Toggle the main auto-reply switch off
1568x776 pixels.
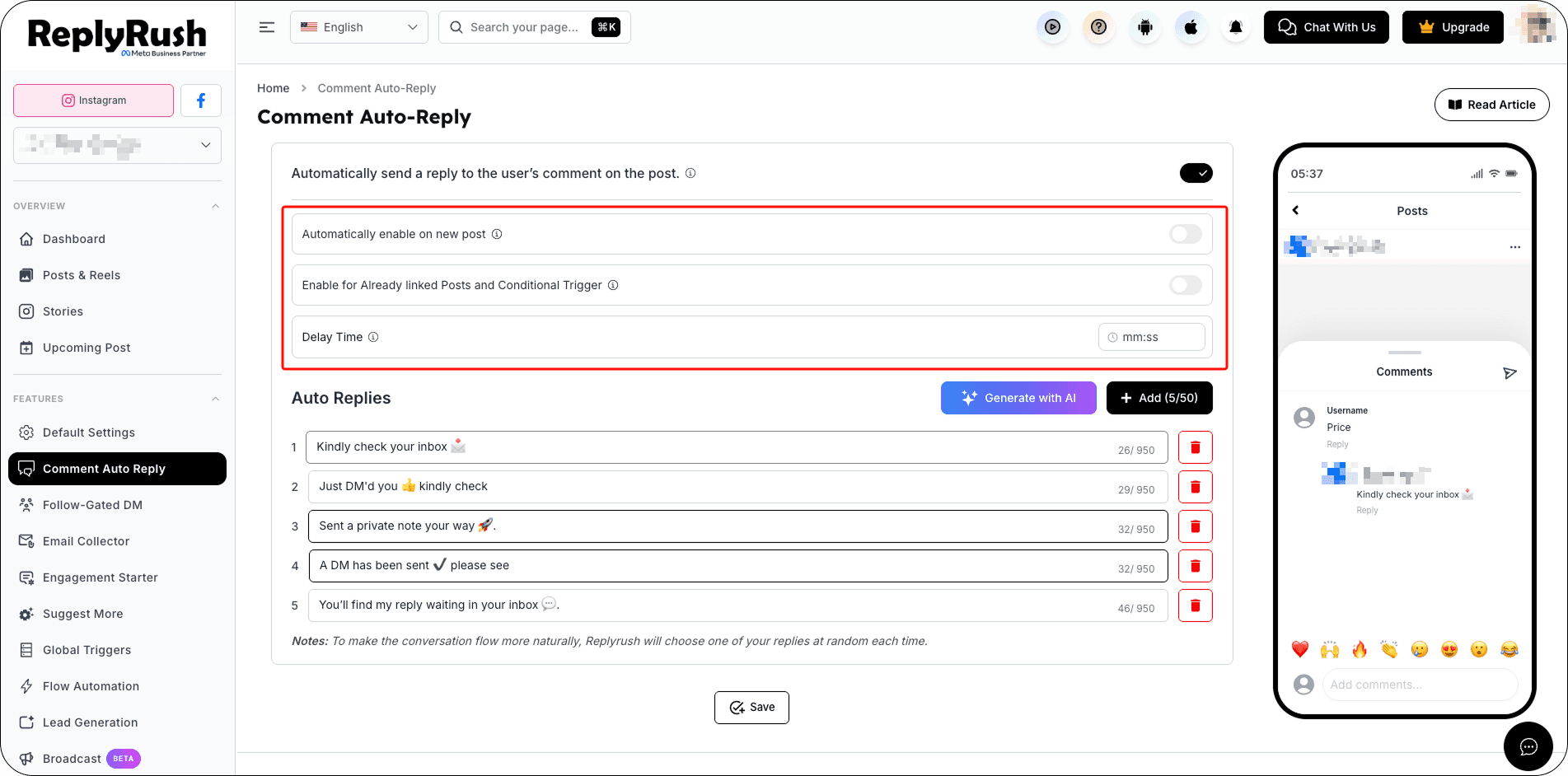coord(1196,173)
